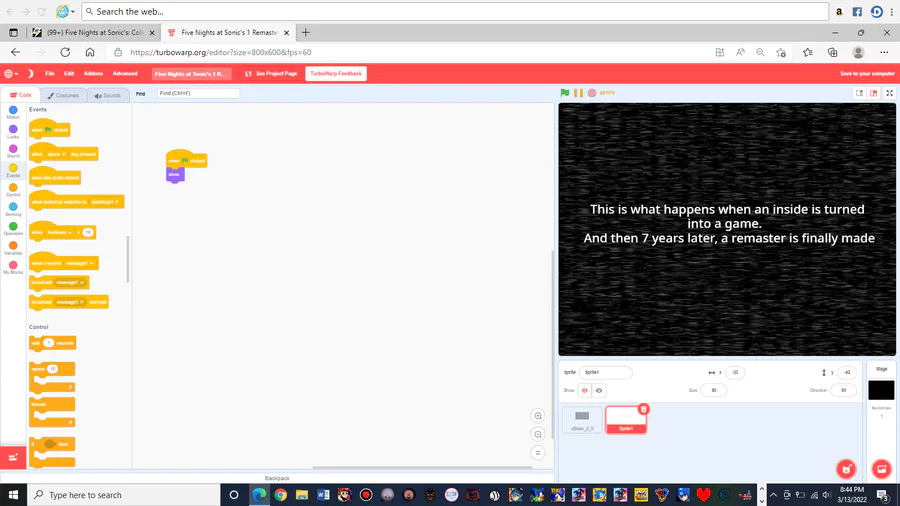900x506 pixels.
Task: Click the purple show block in workspace
Action: [x=175, y=174]
